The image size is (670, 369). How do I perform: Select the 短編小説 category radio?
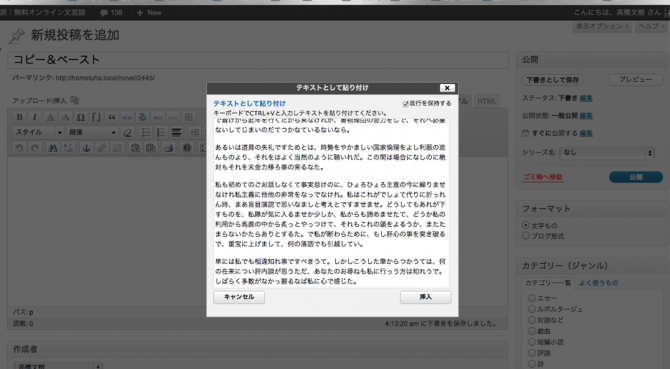tap(532, 342)
